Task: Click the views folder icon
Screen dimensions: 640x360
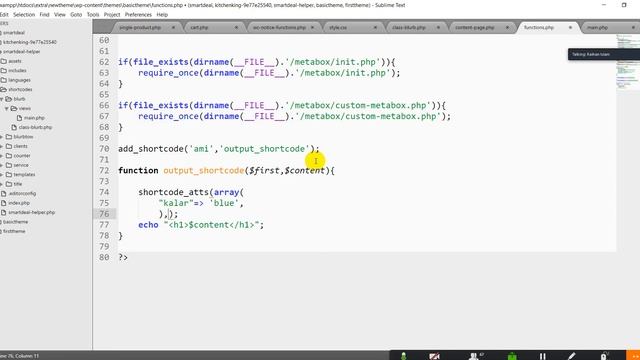Action: [14, 108]
